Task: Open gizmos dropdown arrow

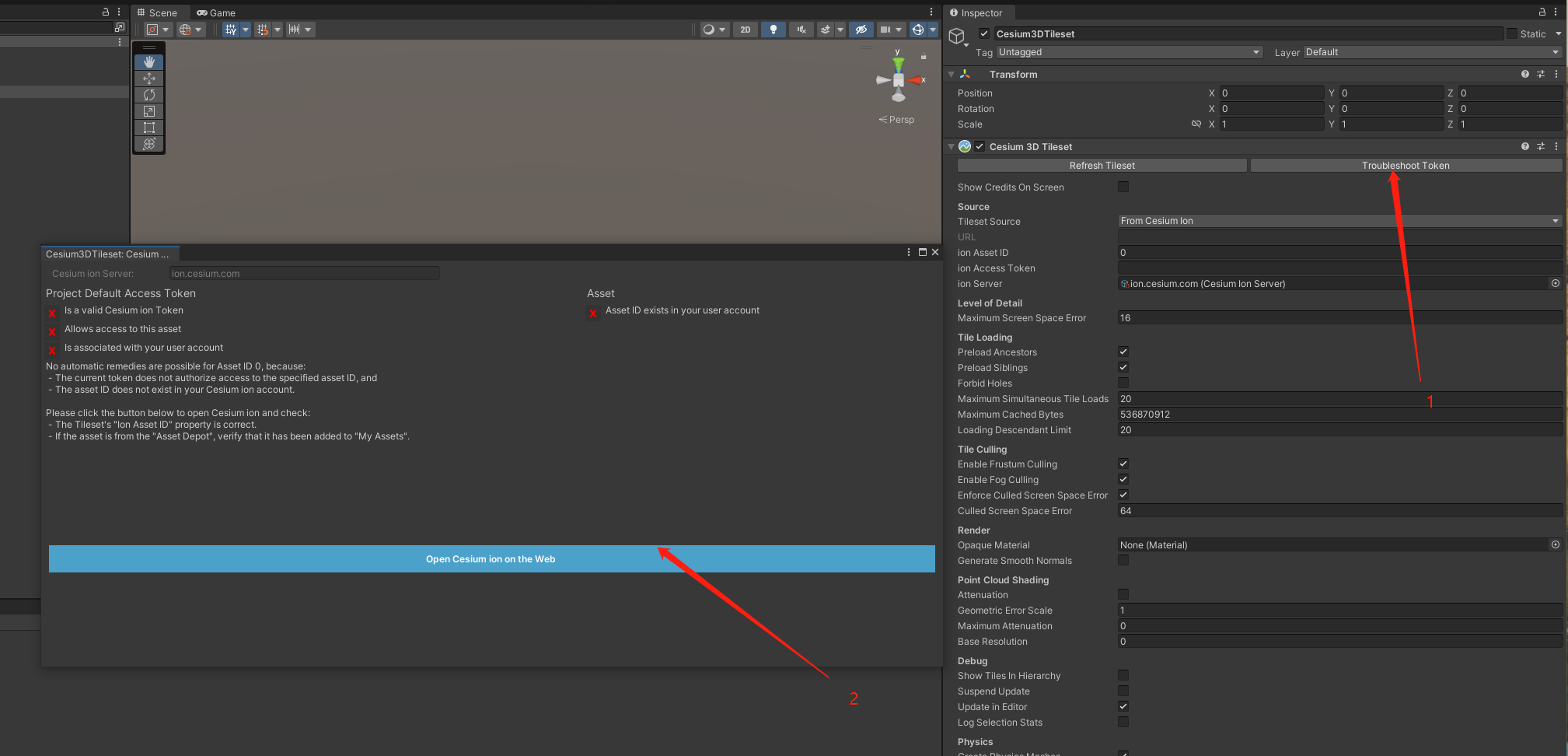Action: [x=933, y=30]
